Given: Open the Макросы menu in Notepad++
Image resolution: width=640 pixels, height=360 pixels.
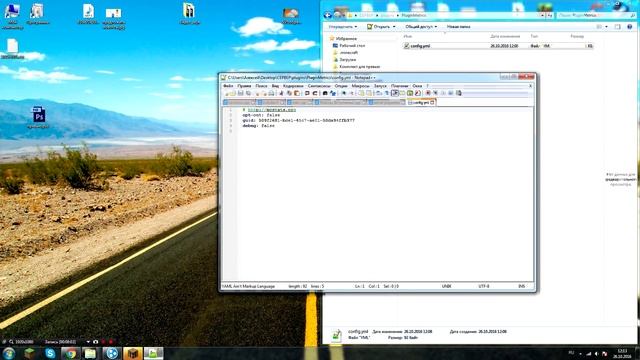Looking at the screenshot, I should pyautogui.click(x=360, y=86).
